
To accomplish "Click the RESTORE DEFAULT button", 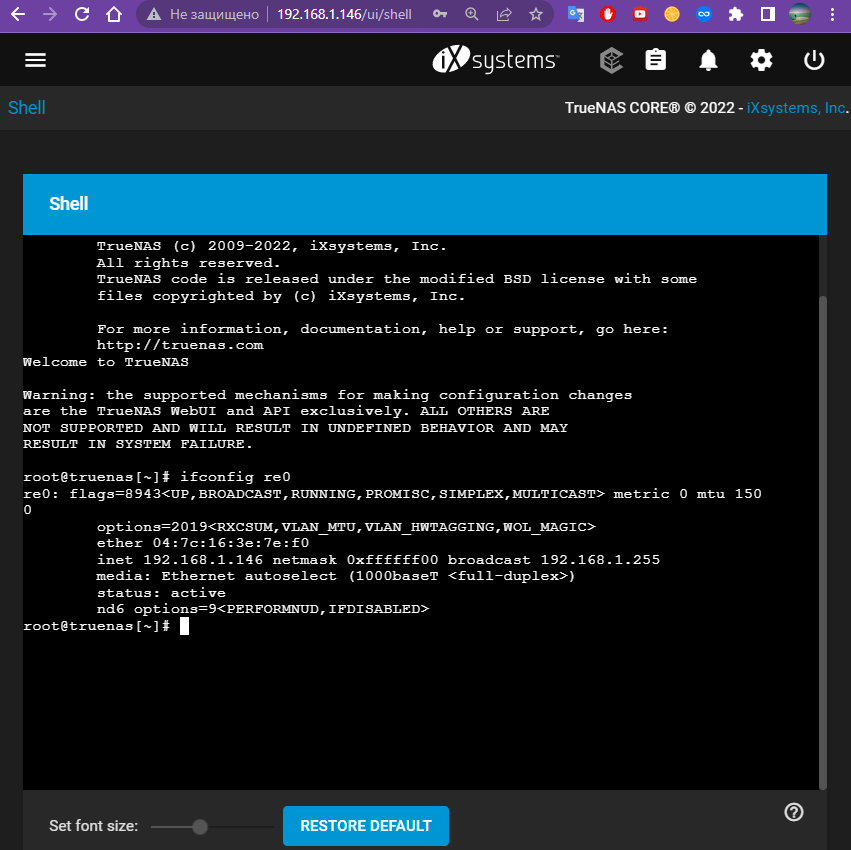I will pyautogui.click(x=366, y=826).
